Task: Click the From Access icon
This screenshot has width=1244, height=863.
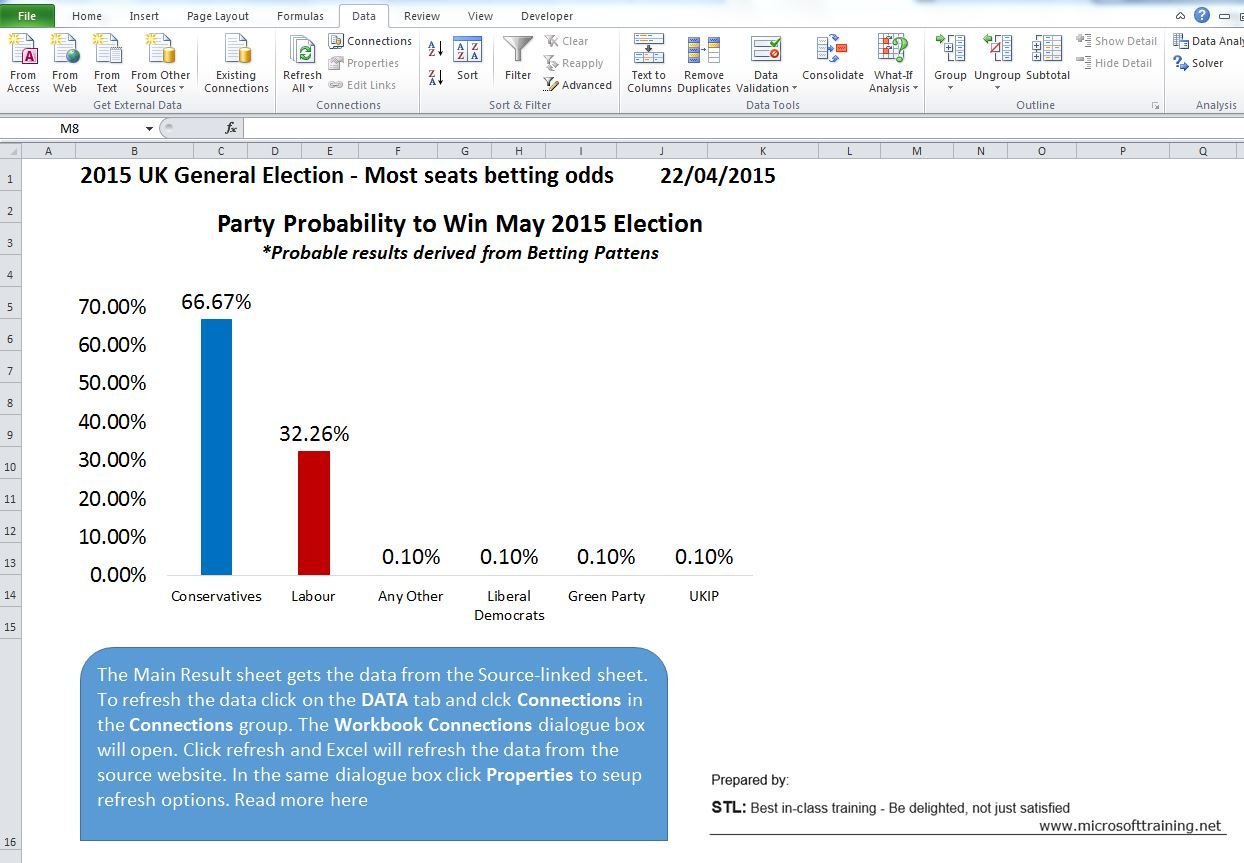Action: 23,50
